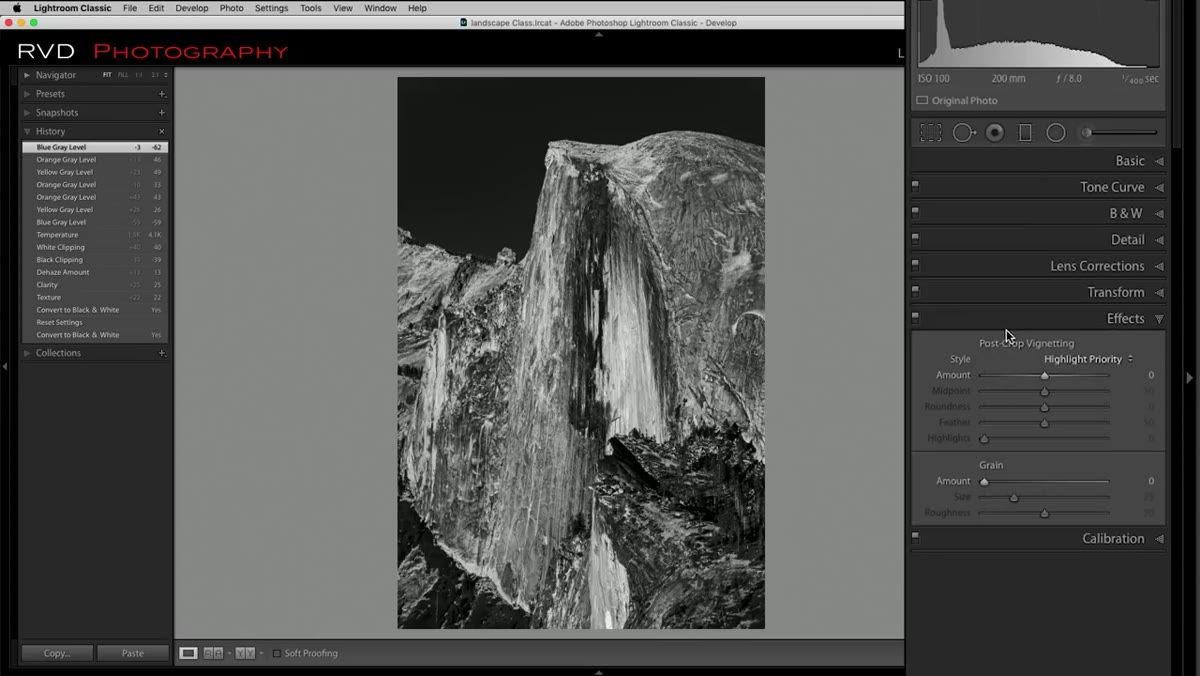Screen dimensions: 1200x676
Task: Select White Clipping history step
Action: point(95,247)
